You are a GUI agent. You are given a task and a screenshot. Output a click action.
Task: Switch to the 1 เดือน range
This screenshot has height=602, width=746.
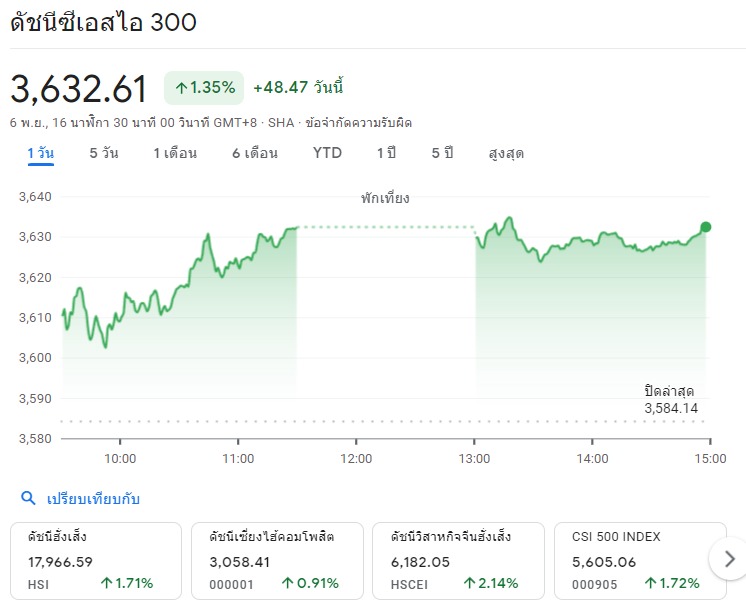175,153
